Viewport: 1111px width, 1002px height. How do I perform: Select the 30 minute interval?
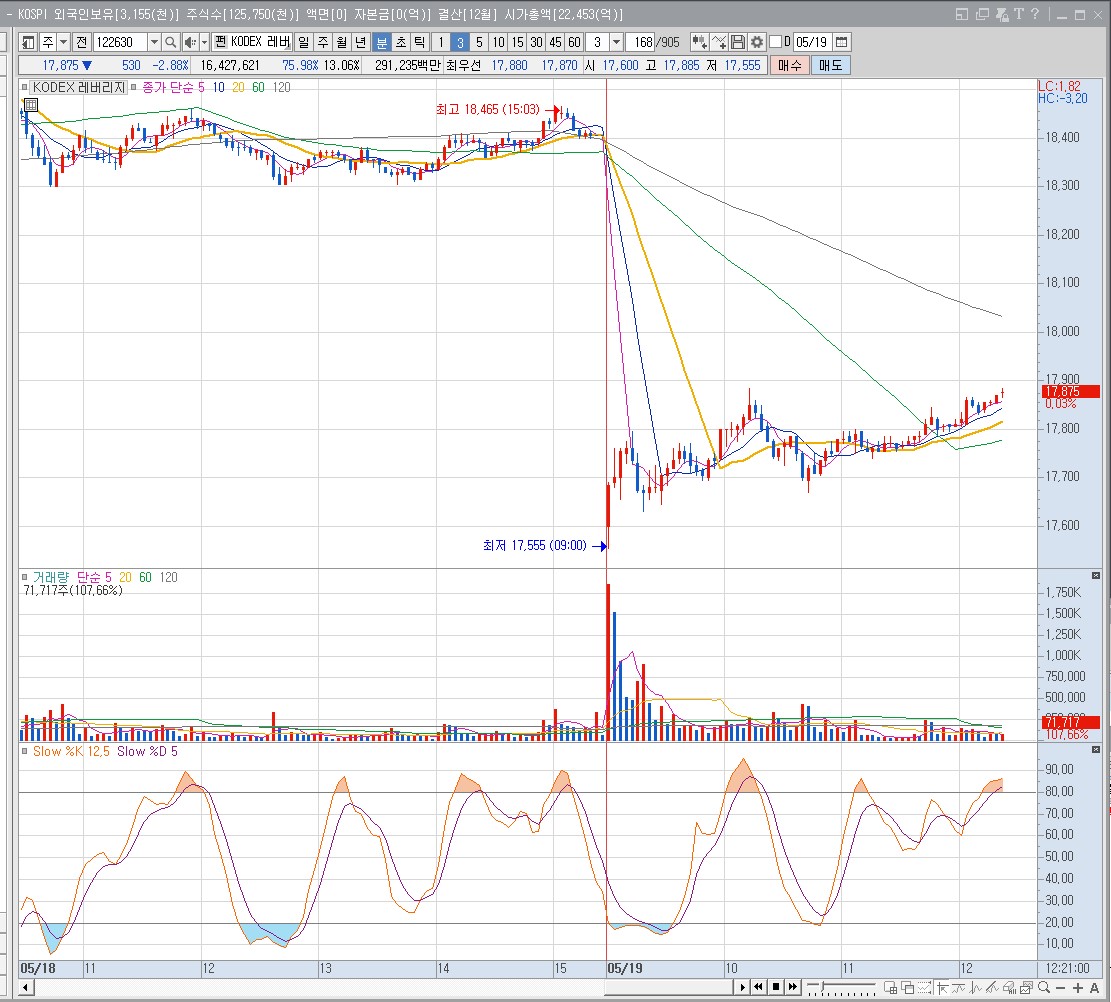536,43
